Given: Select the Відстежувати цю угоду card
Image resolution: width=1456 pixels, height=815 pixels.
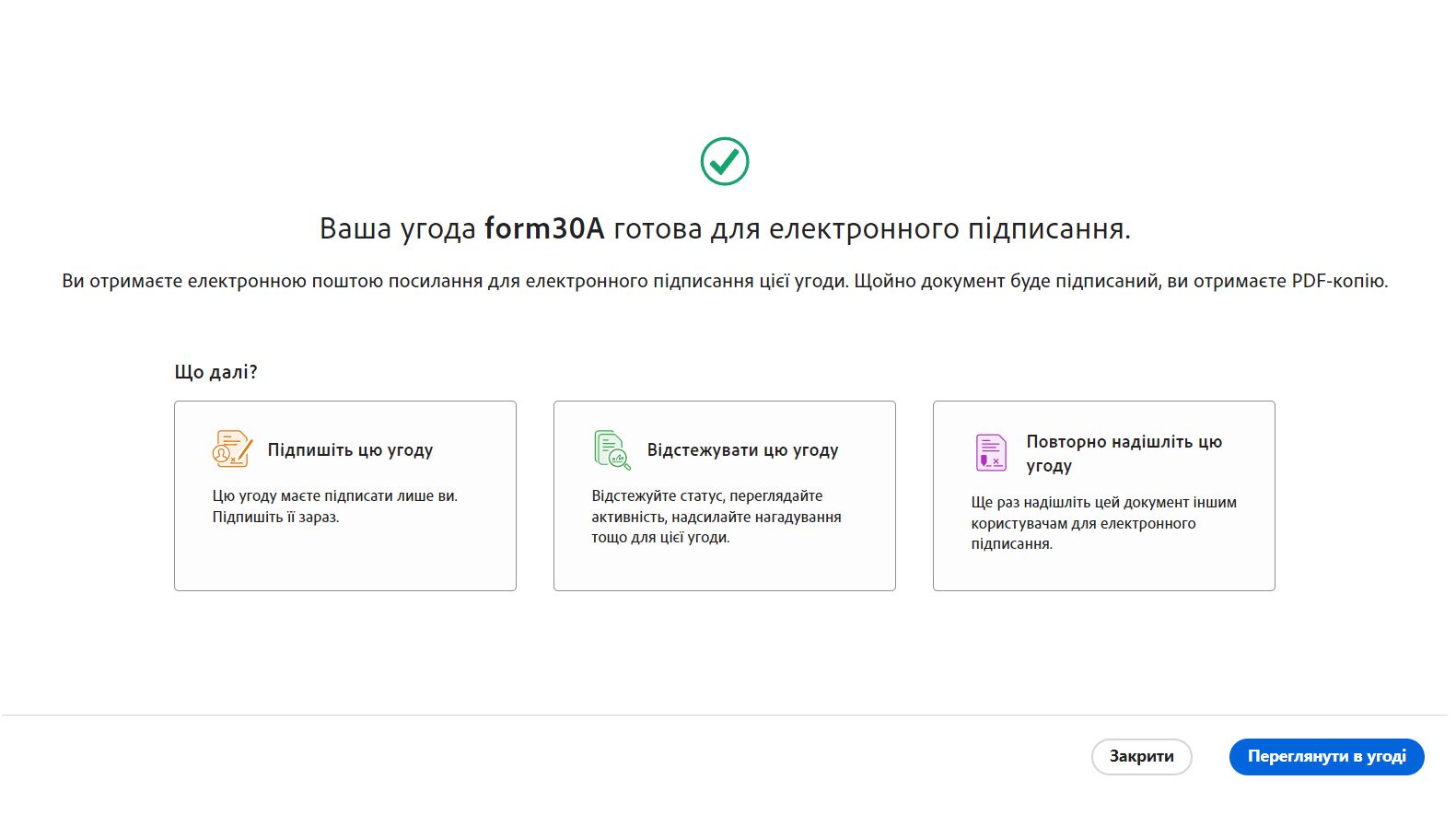Looking at the screenshot, I should click(724, 495).
